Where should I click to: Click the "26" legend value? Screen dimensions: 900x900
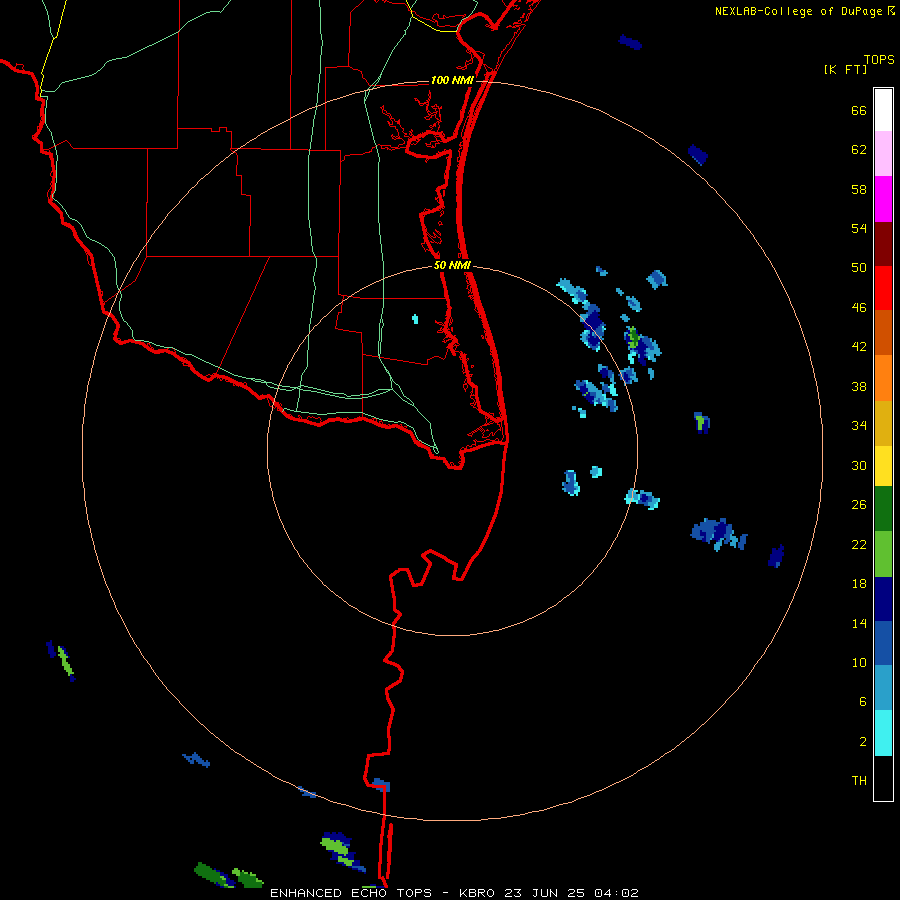859,505
